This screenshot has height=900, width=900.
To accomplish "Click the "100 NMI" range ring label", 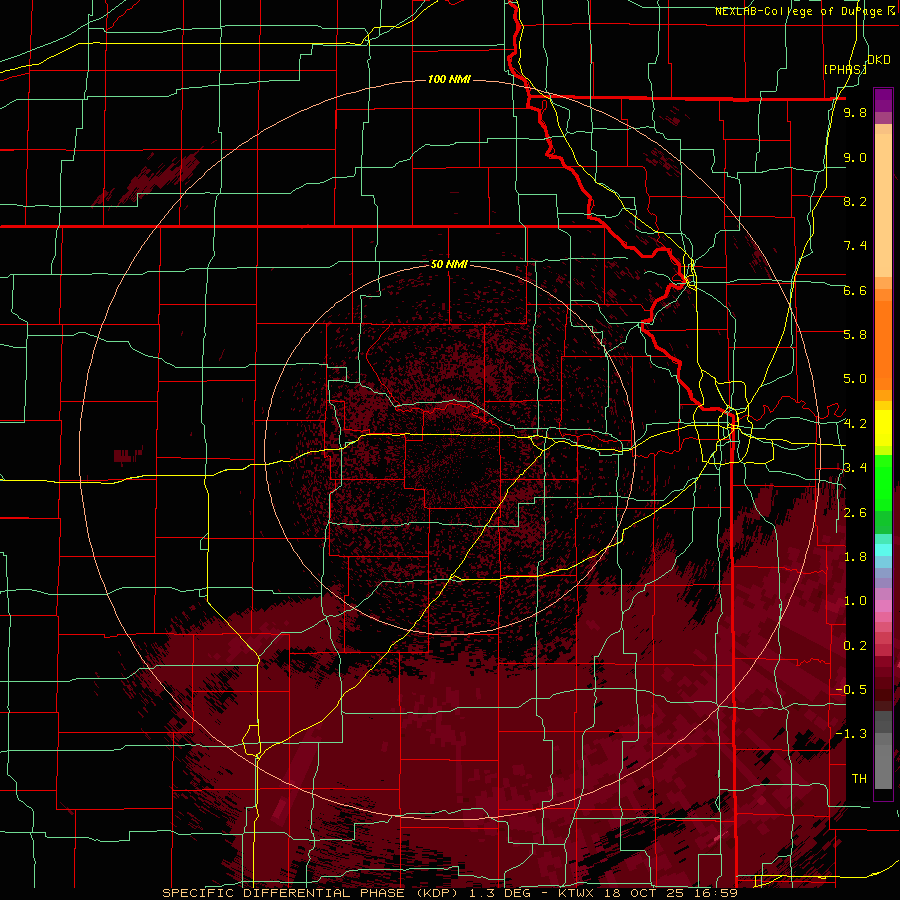I will (x=449, y=79).
